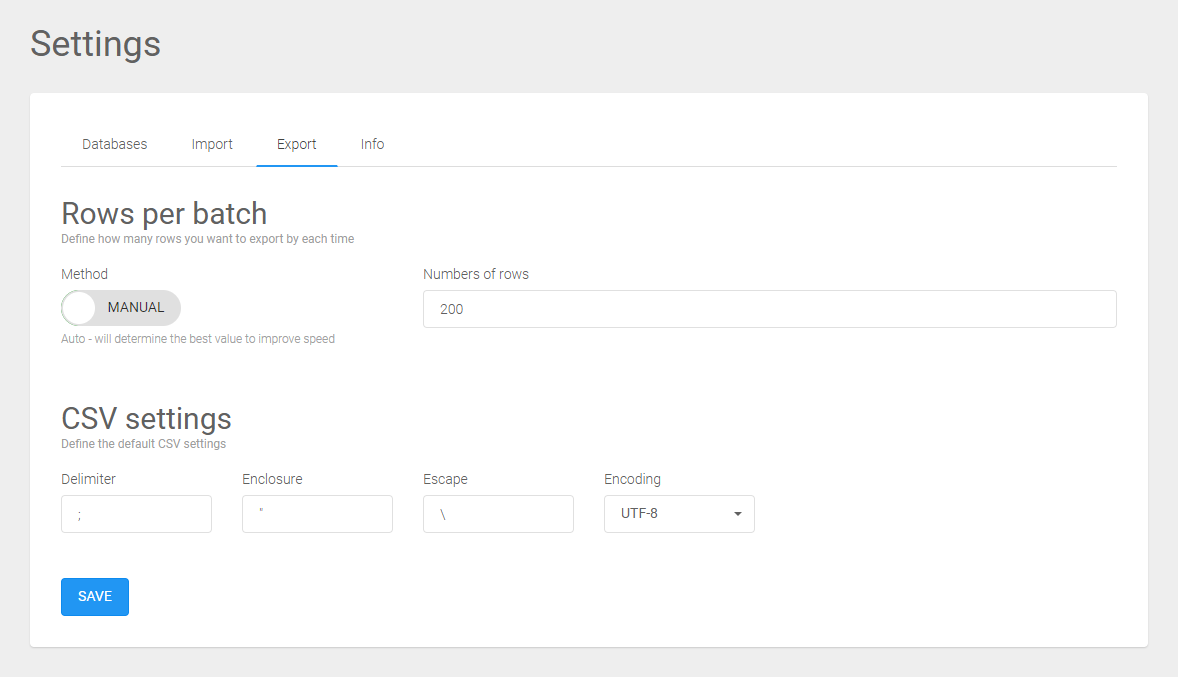Viewport: 1178px width, 677px height.
Task: Click the Escape label
Action: click(x=445, y=479)
